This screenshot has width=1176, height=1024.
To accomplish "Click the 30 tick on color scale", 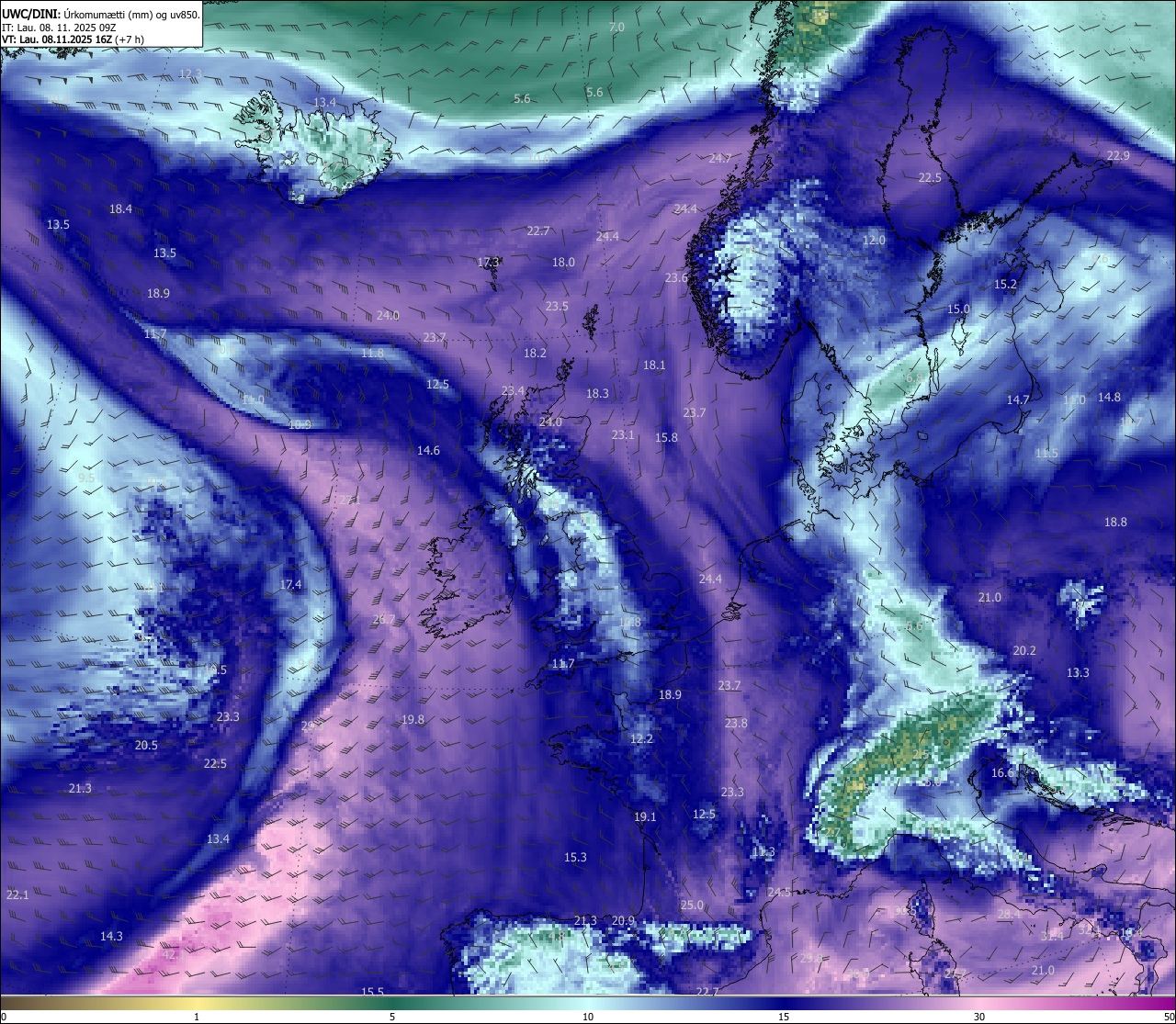I will [x=979, y=1017].
